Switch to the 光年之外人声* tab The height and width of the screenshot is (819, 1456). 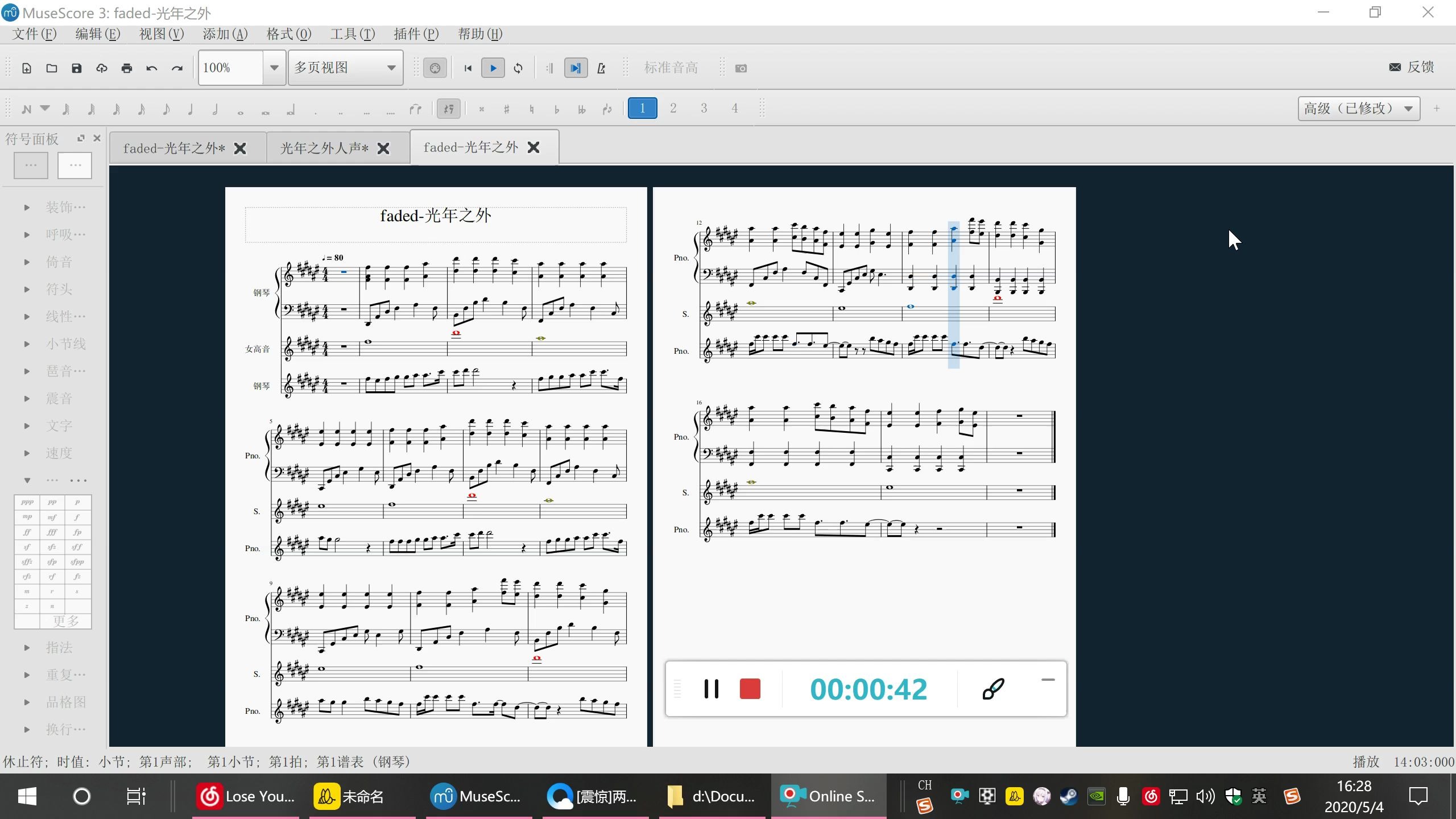coord(324,148)
